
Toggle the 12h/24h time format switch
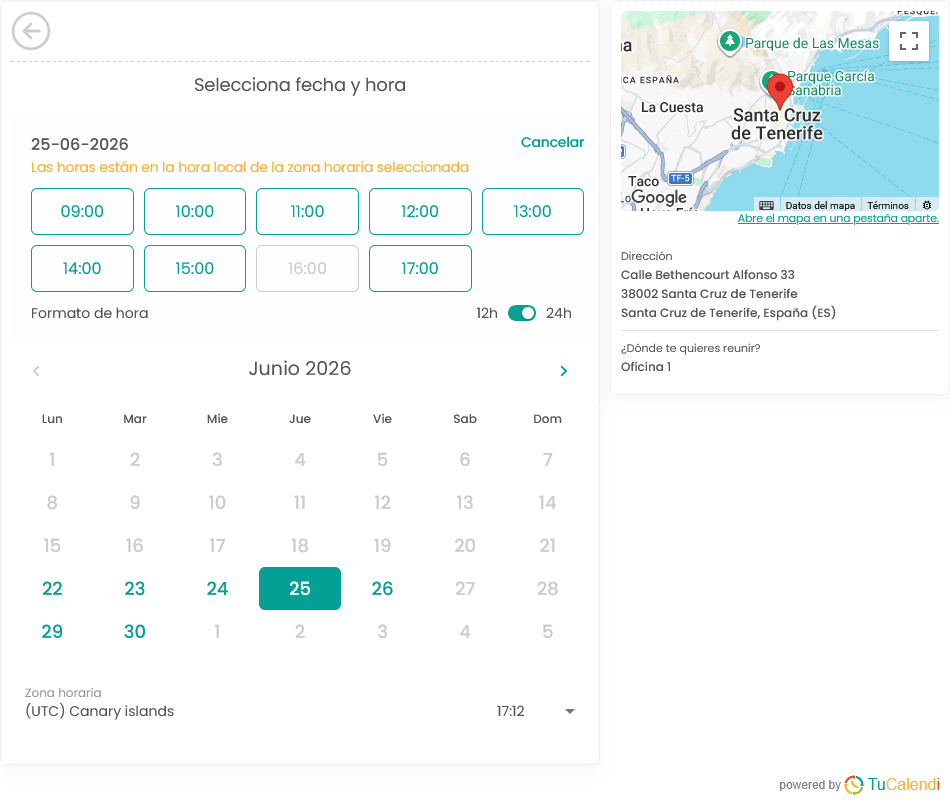tap(522, 313)
